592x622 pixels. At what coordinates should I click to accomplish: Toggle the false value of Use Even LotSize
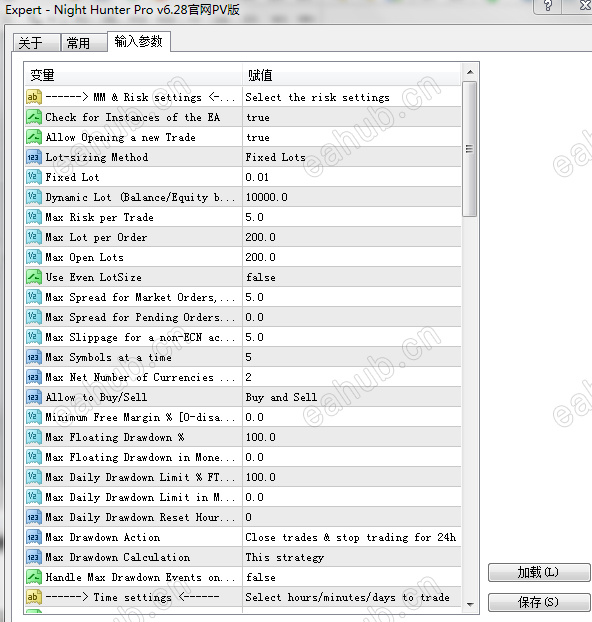[352, 277]
